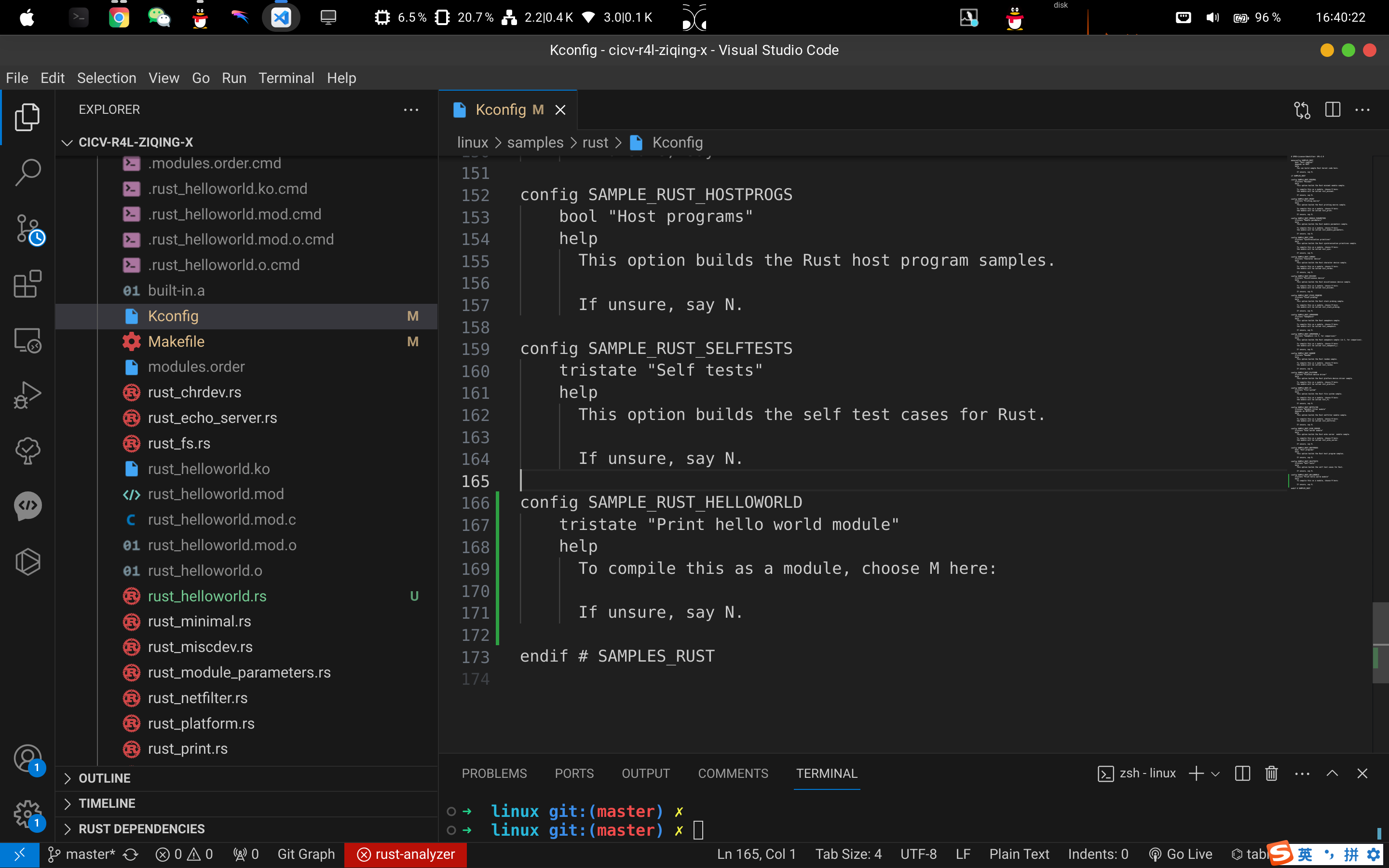The image size is (1389, 868).
Task: Click Open Changes icon in editor toolbar
Action: pos(1302,109)
